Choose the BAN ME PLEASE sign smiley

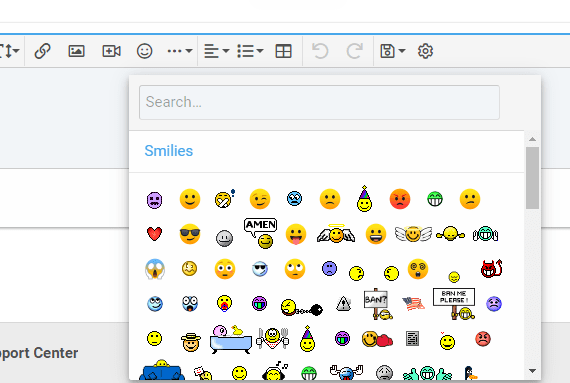point(454,304)
